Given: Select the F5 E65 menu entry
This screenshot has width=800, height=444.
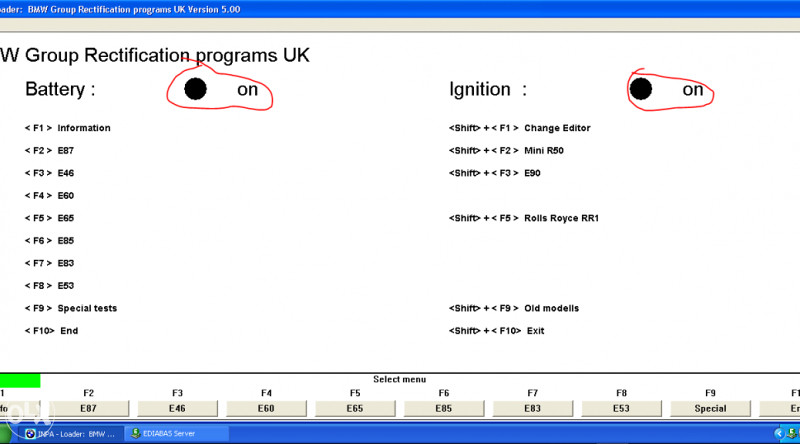Looking at the screenshot, I should coord(49,218).
